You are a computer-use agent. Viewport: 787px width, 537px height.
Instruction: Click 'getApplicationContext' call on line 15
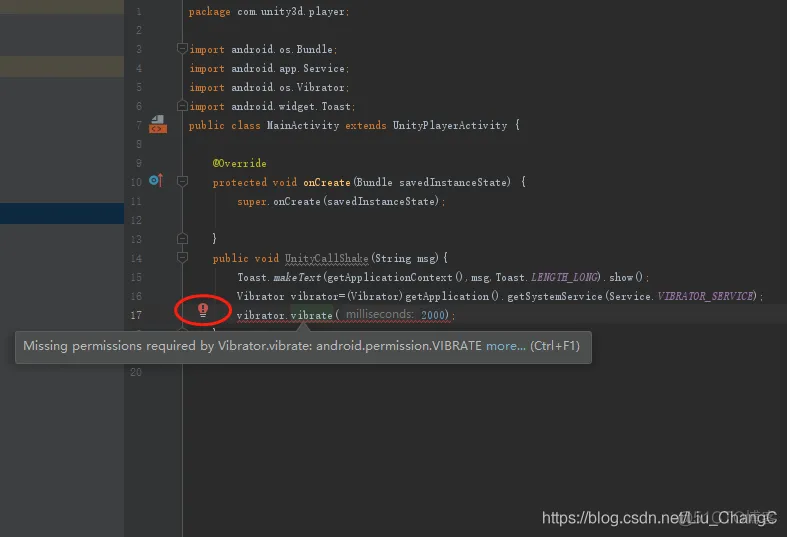tap(389, 278)
